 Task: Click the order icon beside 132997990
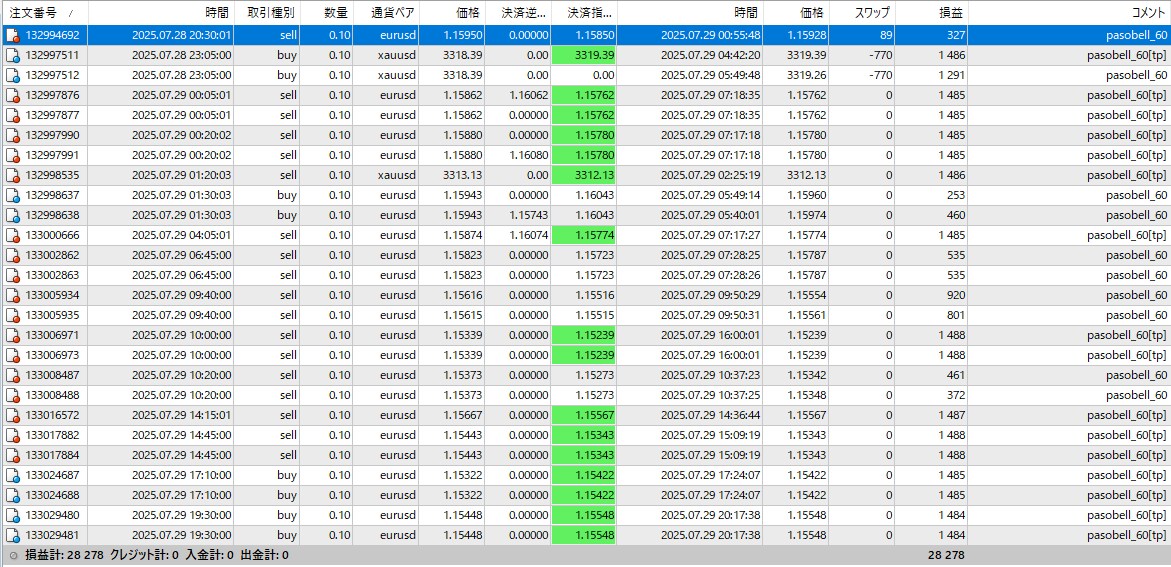12,135
